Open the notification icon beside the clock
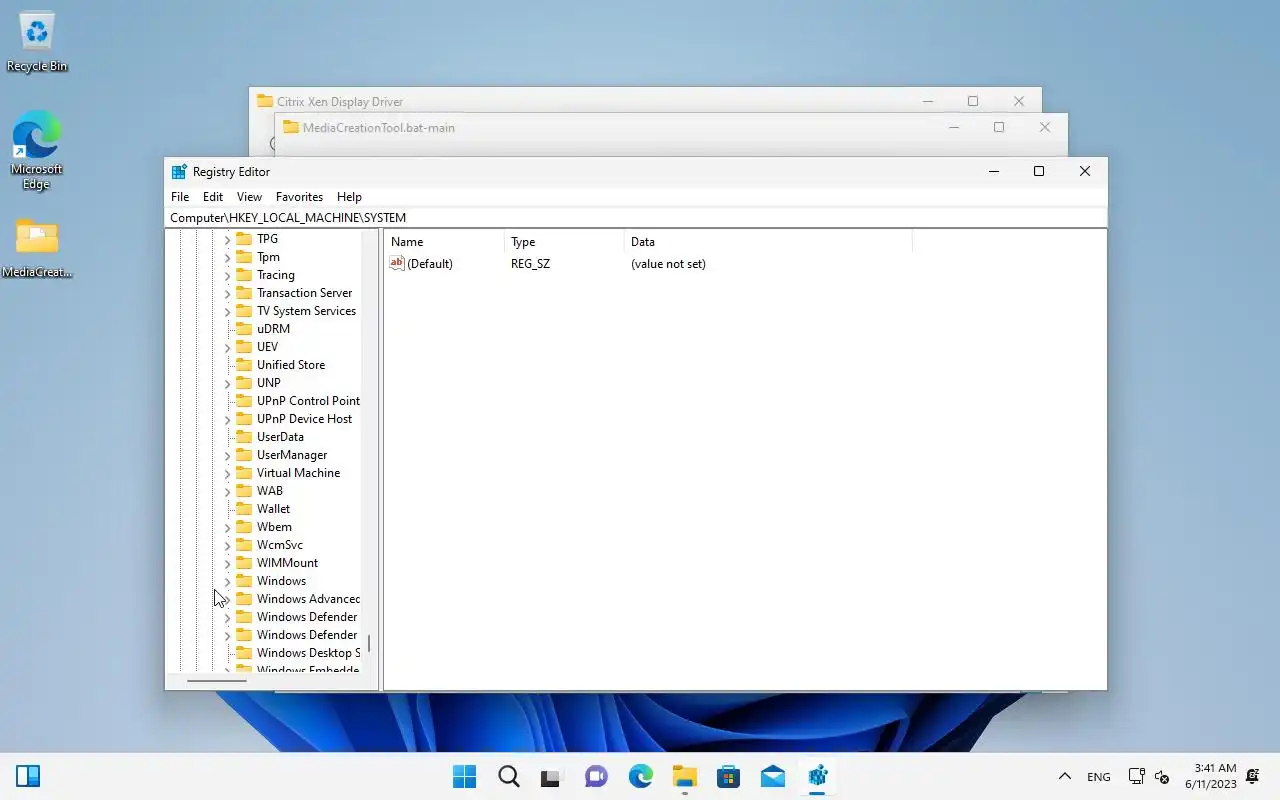Screen dimensions: 1280x800 (x=1253, y=776)
